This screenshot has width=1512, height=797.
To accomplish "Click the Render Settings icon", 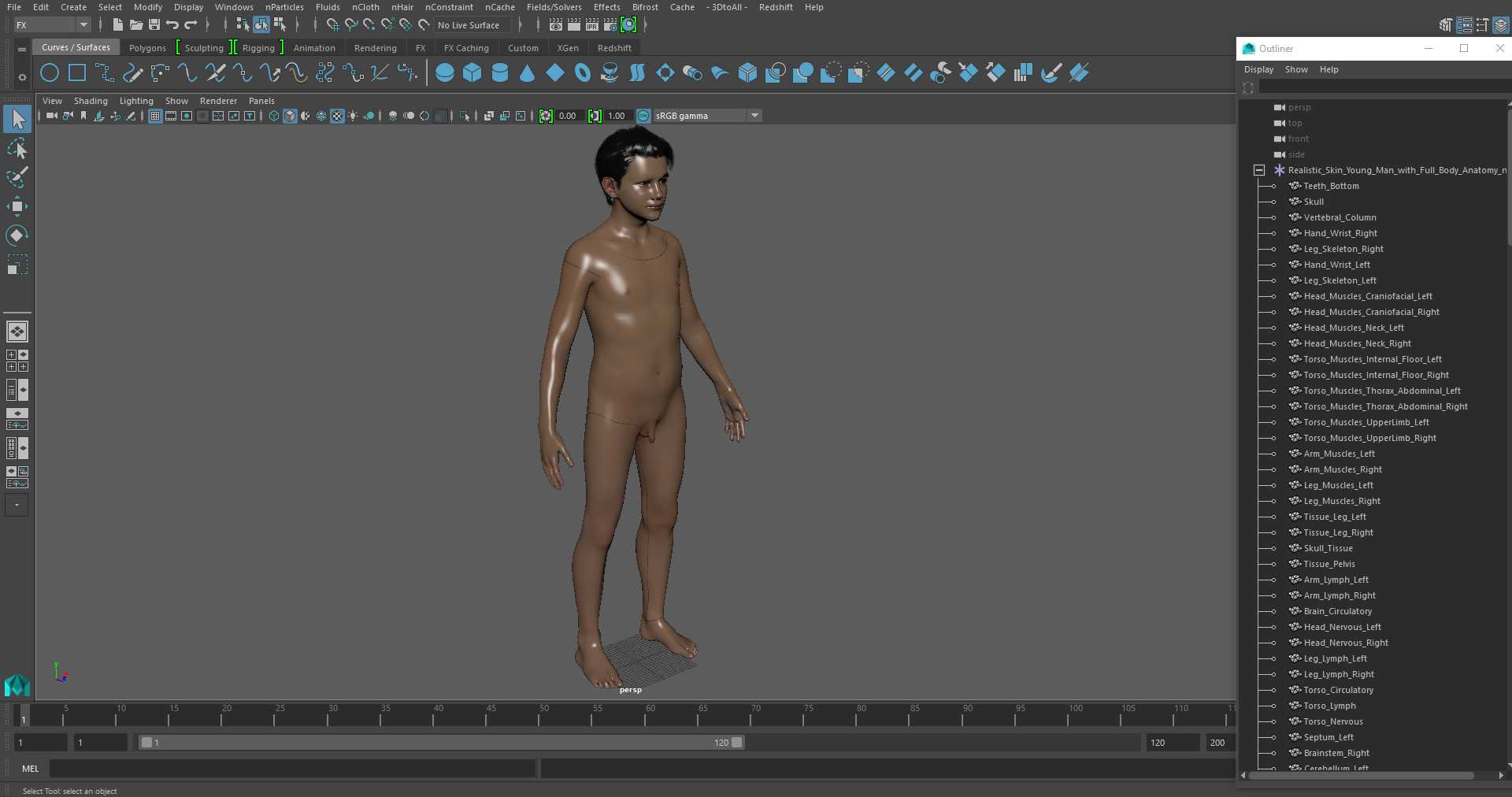I will tap(610, 25).
